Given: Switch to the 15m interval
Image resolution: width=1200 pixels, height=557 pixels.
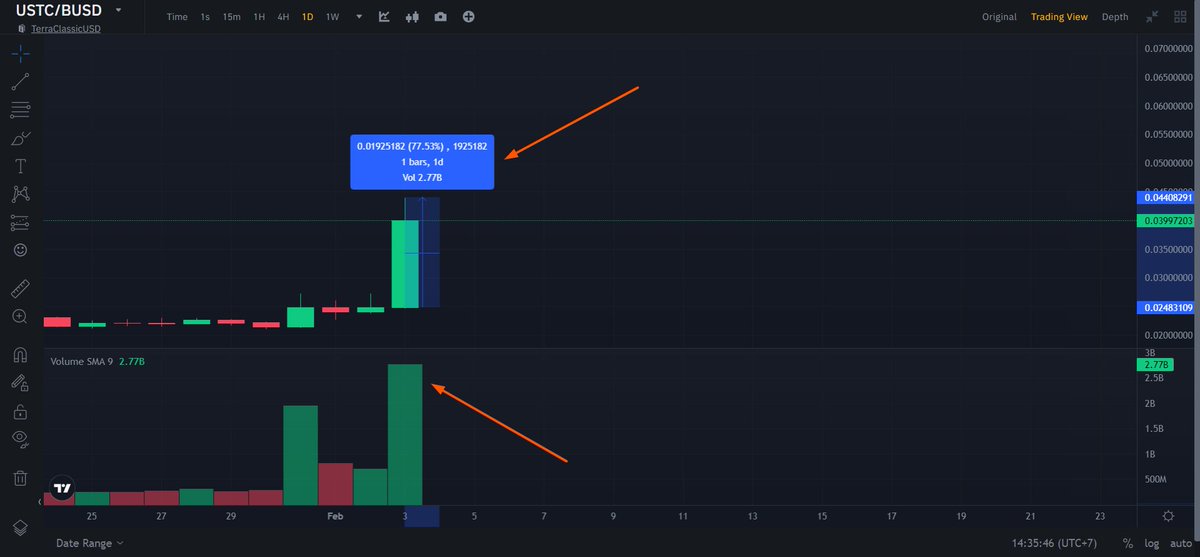Looking at the screenshot, I should click(x=231, y=17).
